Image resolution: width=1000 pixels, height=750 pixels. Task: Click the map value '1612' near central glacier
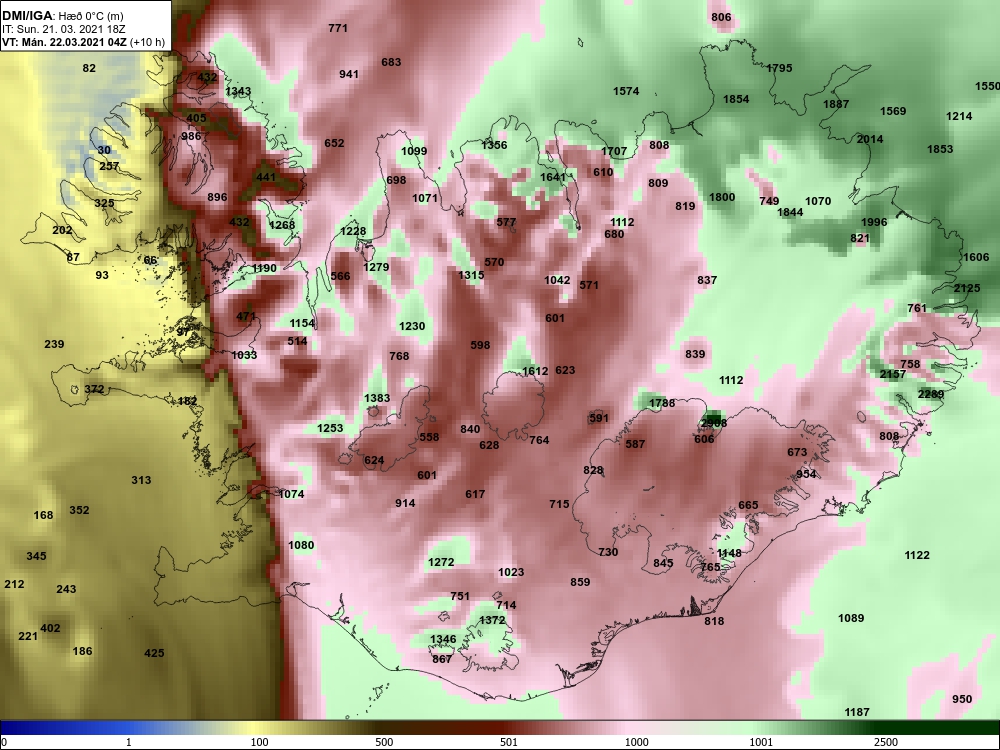(535, 371)
